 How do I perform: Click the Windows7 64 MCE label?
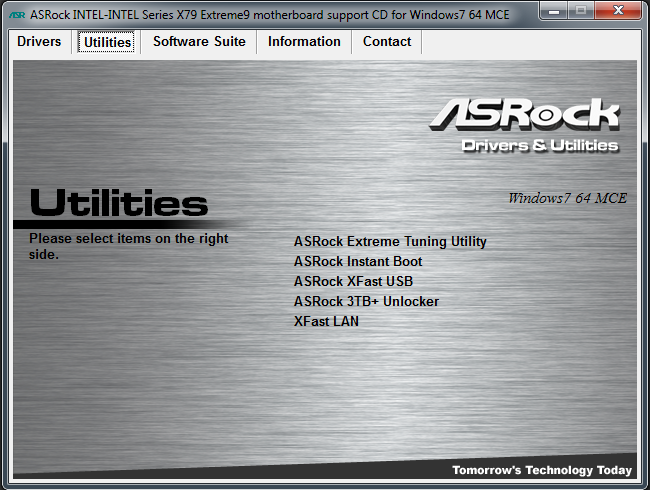pyautogui.click(x=568, y=198)
